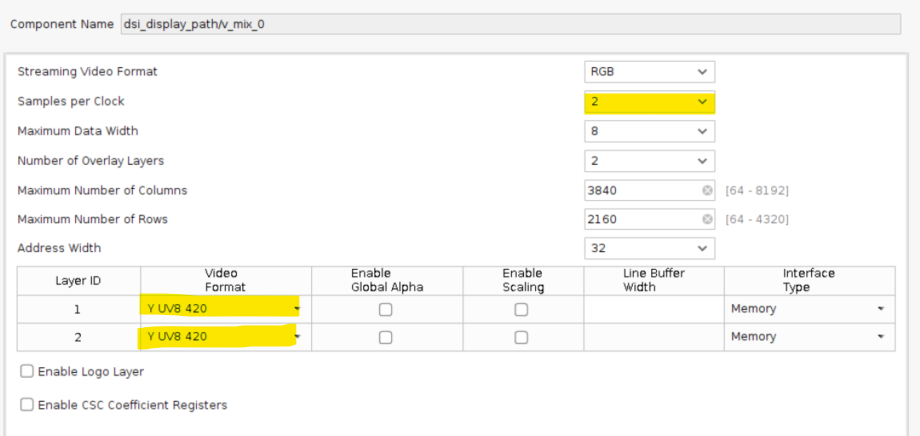Change Layer 1 Interface Type dropdown
920x436 pixels.
point(807,309)
